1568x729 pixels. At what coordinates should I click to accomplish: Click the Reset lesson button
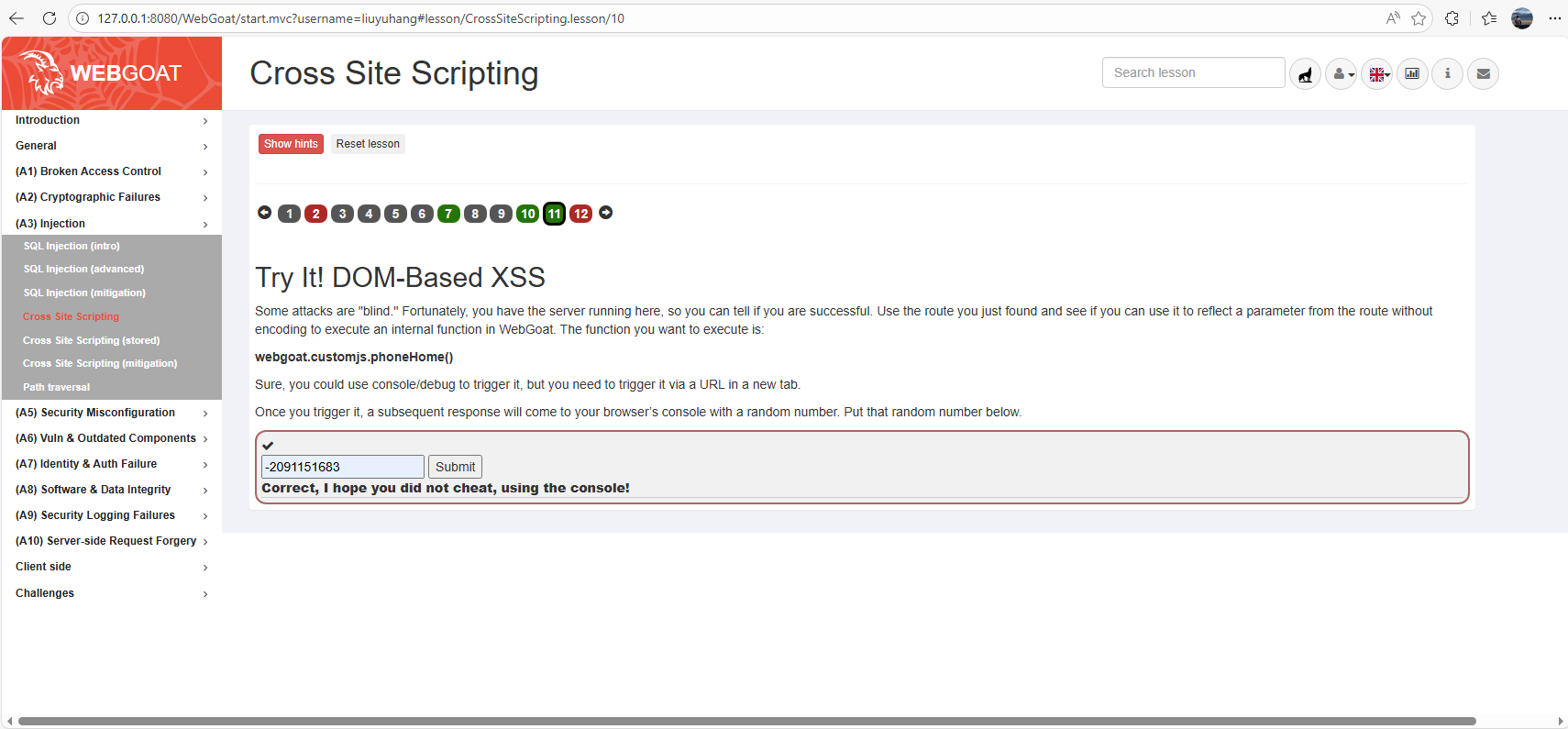368,144
